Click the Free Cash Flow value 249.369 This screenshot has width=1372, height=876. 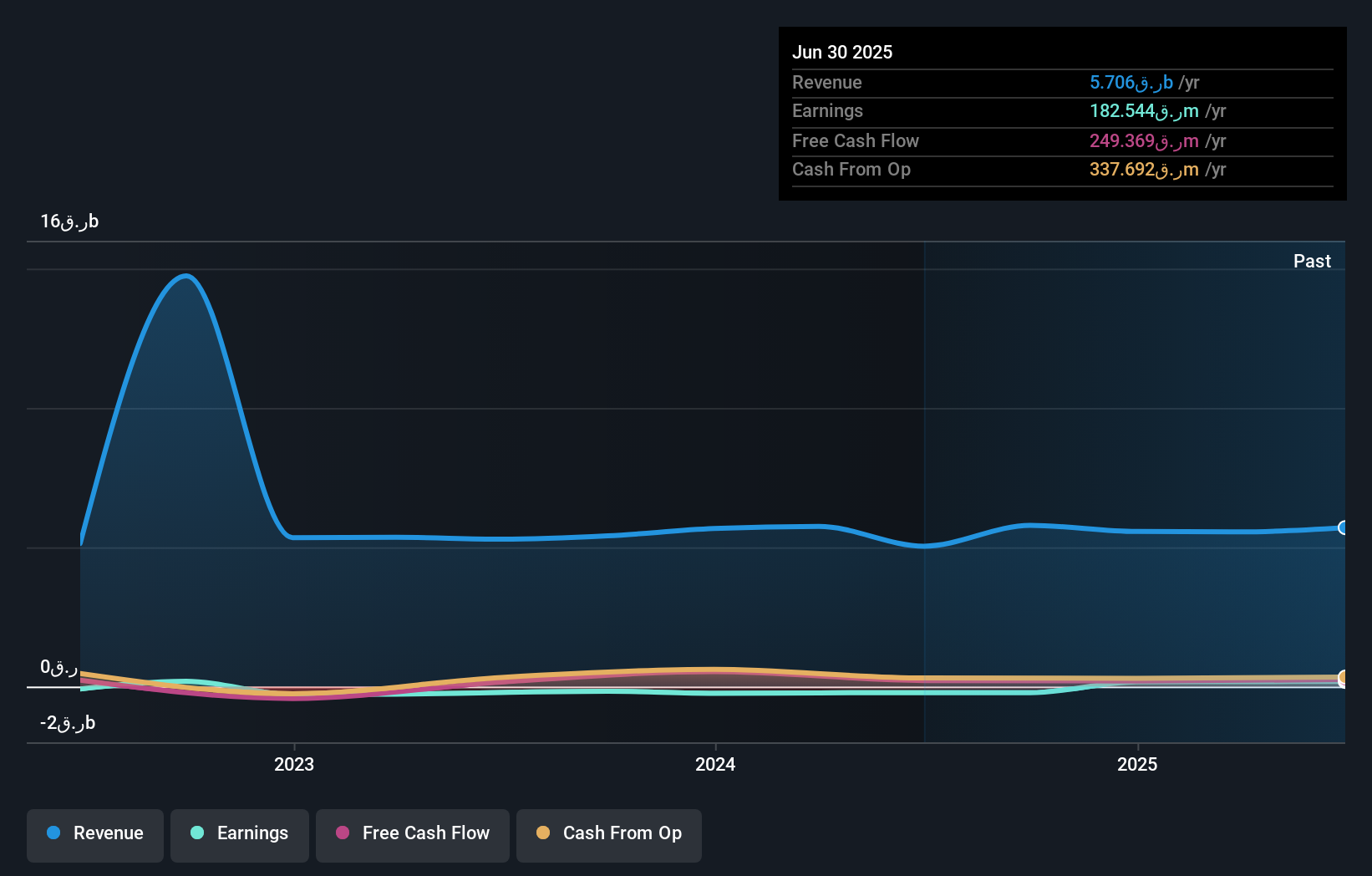(1144, 140)
